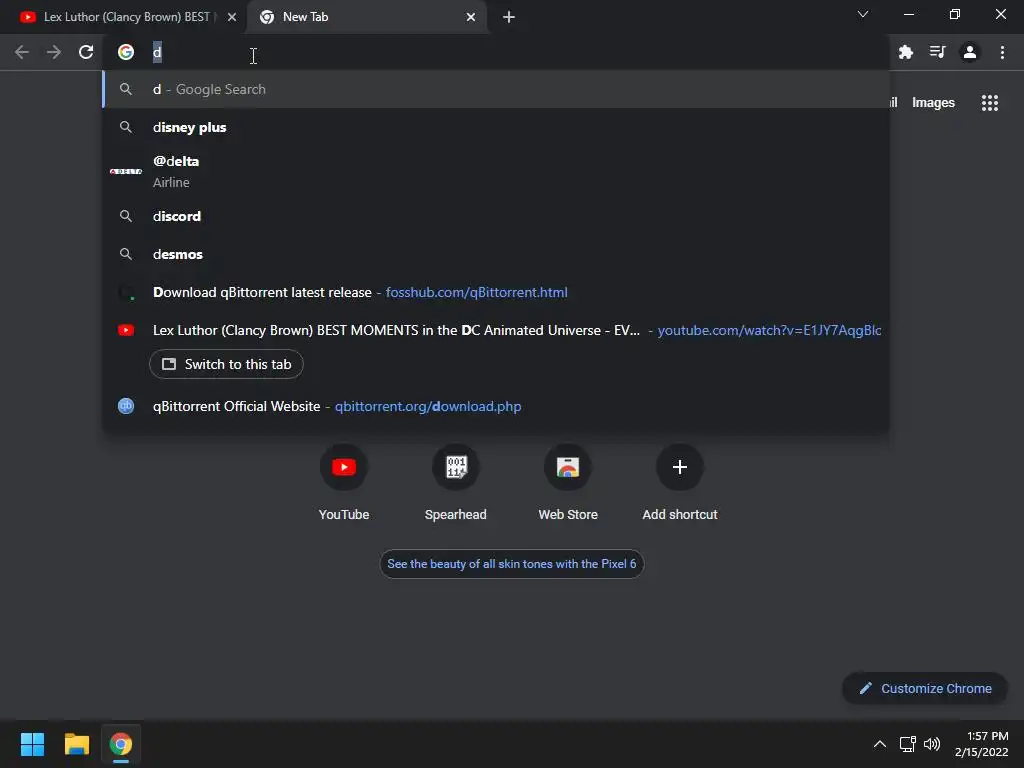Select the New Tab tab
Viewport: 1024px width, 768px height.
367,17
